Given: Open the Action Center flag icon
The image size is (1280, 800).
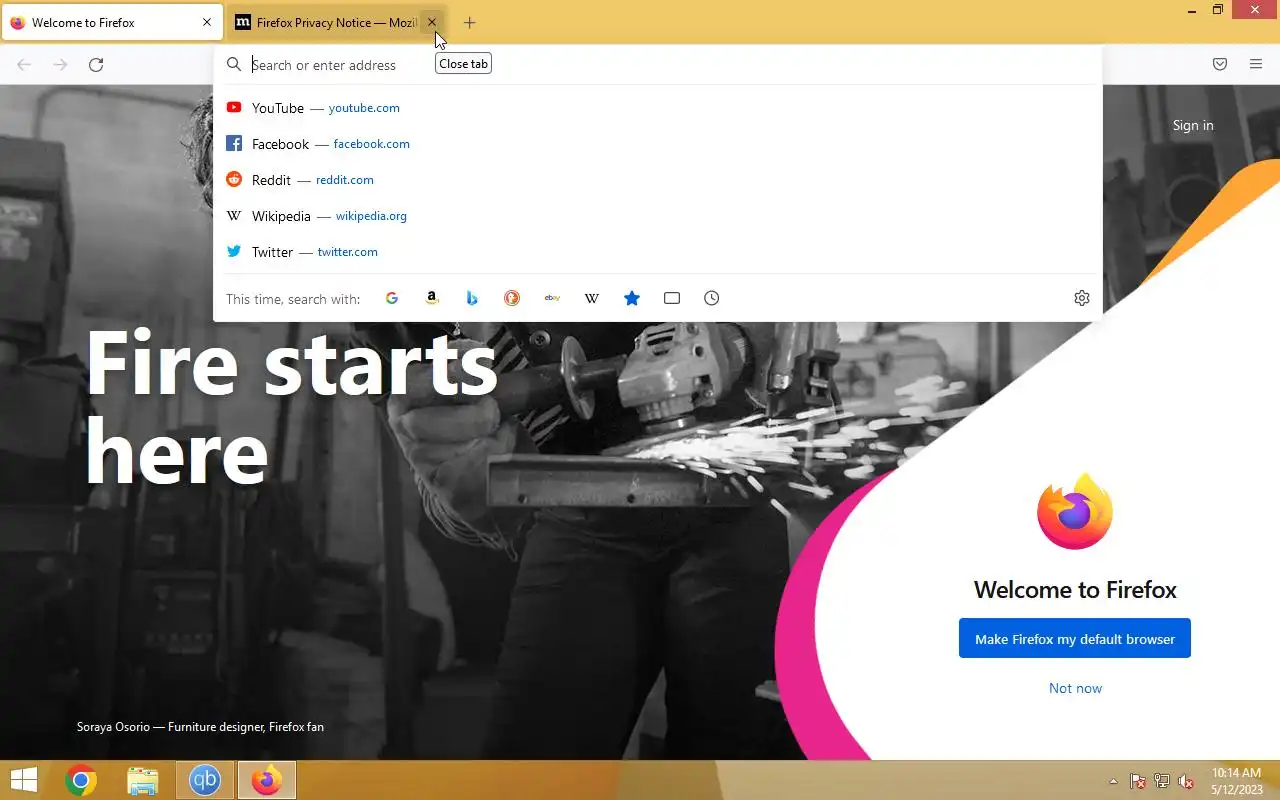Looking at the screenshot, I should [x=1138, y=781].
